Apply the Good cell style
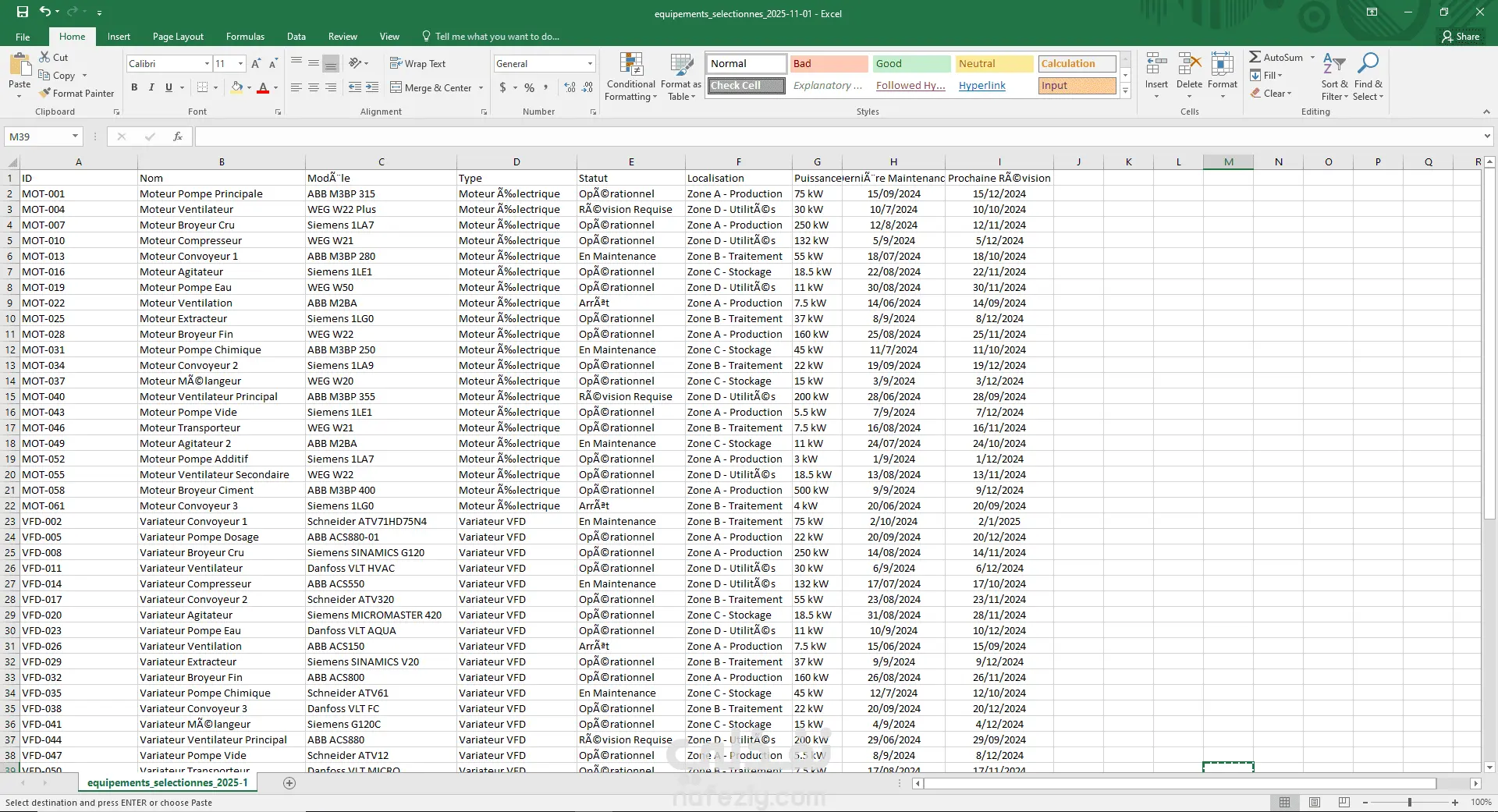Screen dimensions: 1498x812 [911, 64]
